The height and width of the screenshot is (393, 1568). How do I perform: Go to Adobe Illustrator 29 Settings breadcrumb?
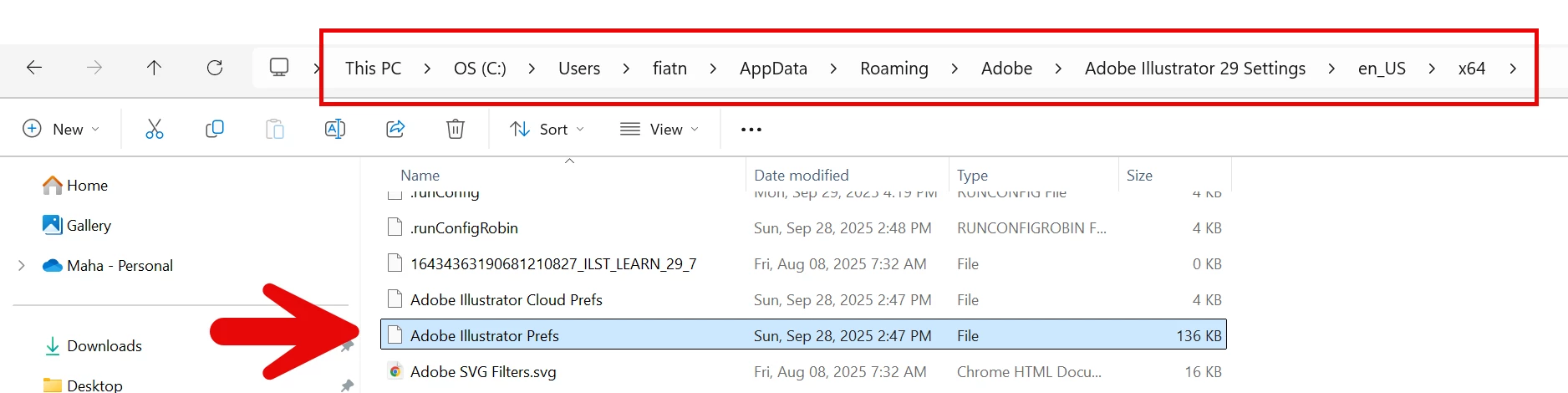point(1195,69)
